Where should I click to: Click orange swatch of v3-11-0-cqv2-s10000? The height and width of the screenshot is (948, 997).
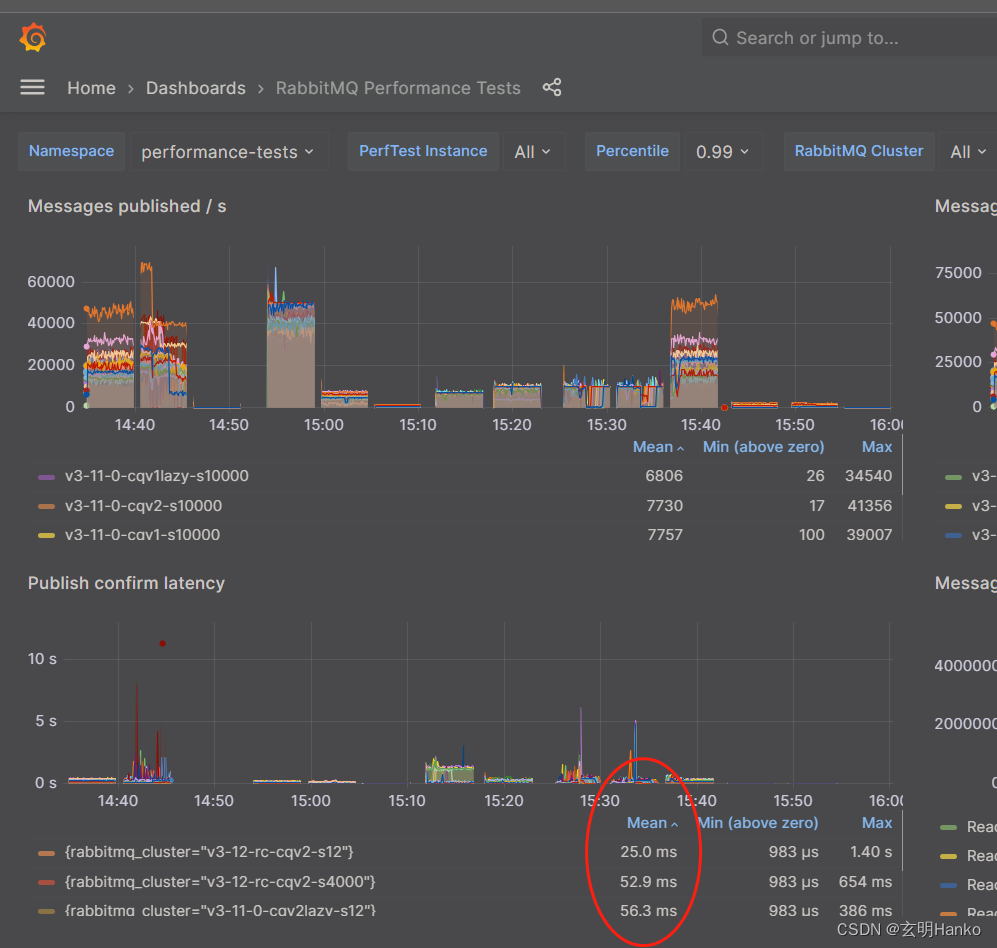point(46,507)
